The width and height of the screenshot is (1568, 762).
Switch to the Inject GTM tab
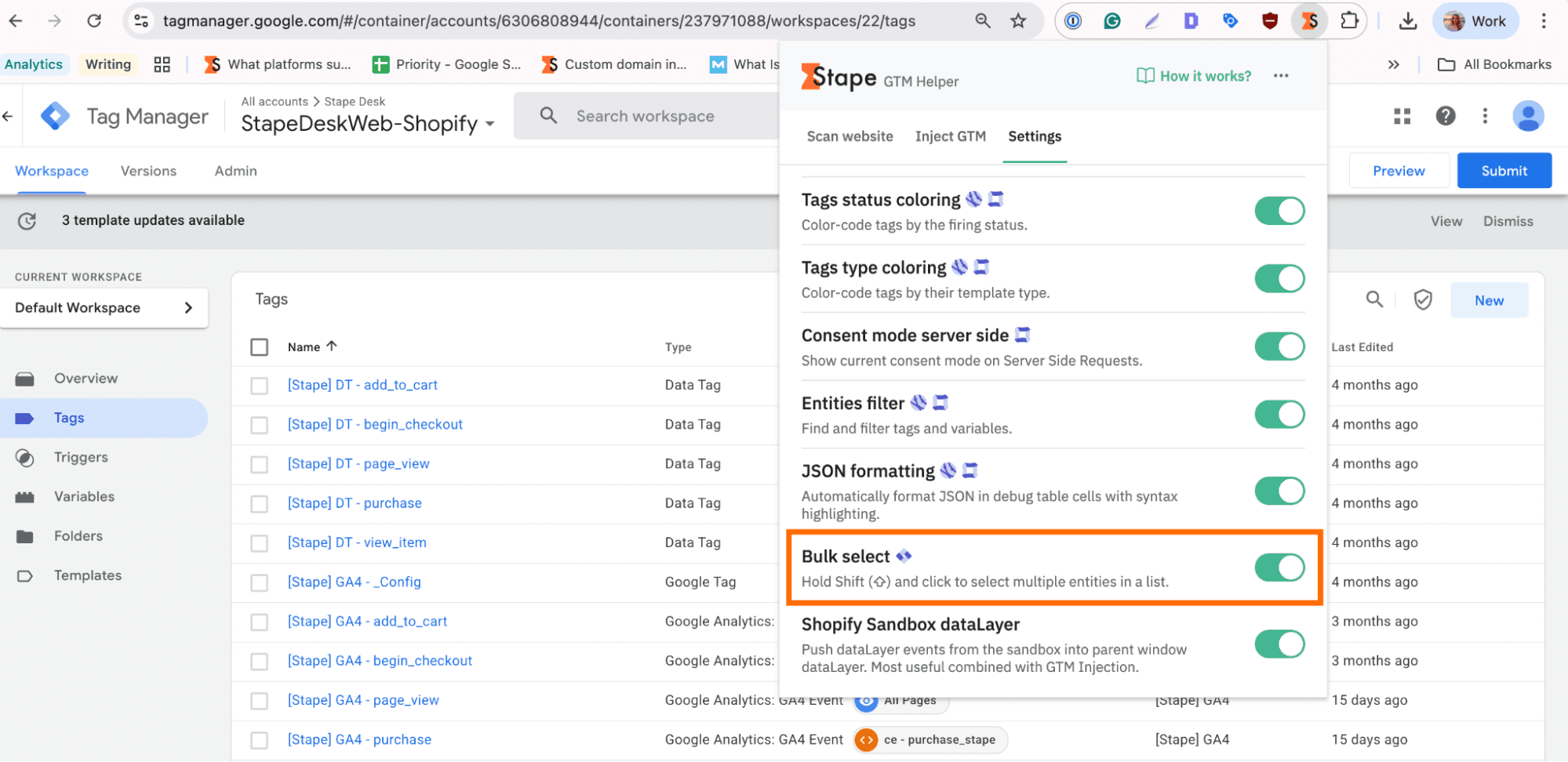(950, 136)
